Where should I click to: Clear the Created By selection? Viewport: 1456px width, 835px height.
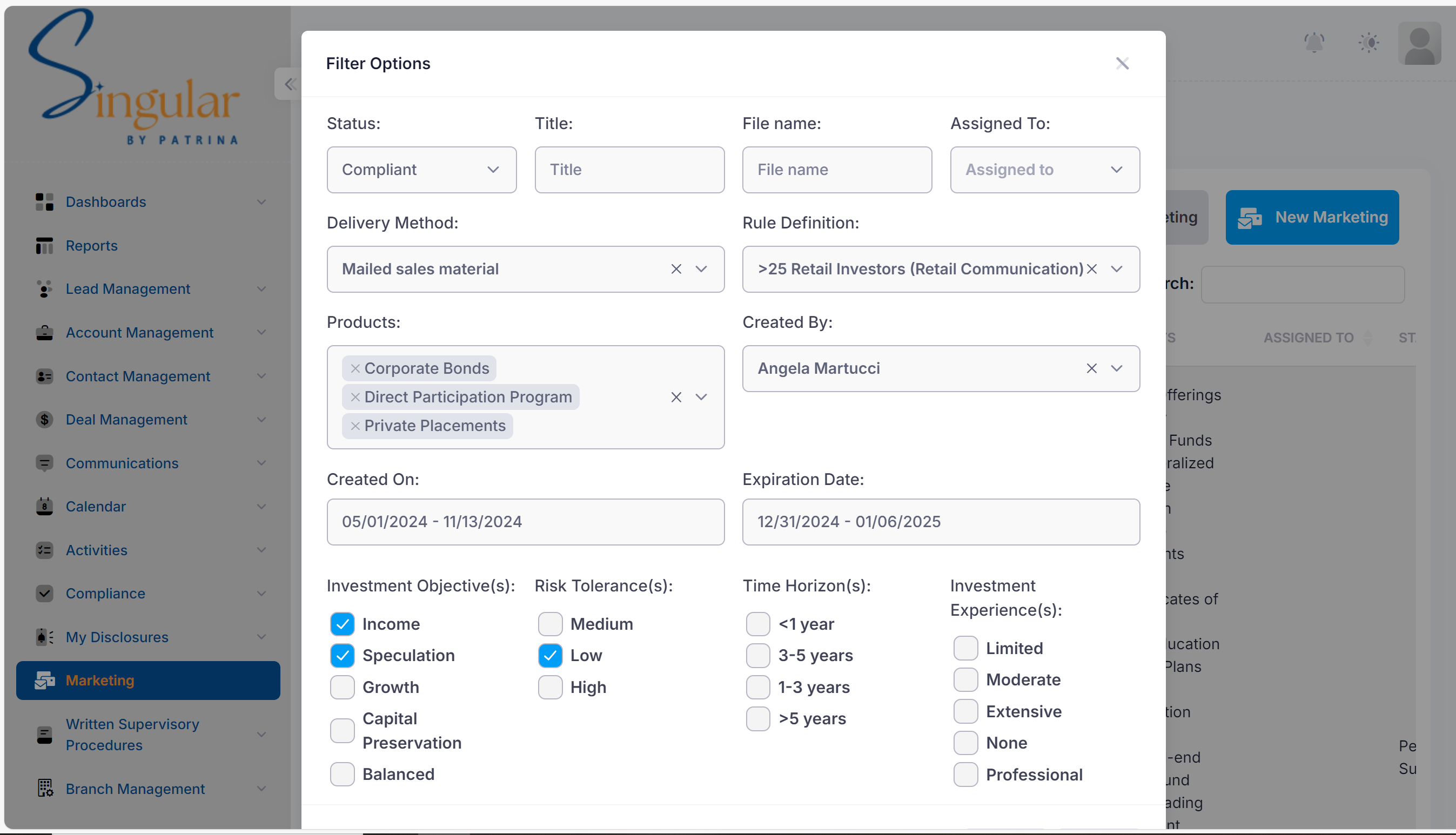click(x=1092, y=368)
